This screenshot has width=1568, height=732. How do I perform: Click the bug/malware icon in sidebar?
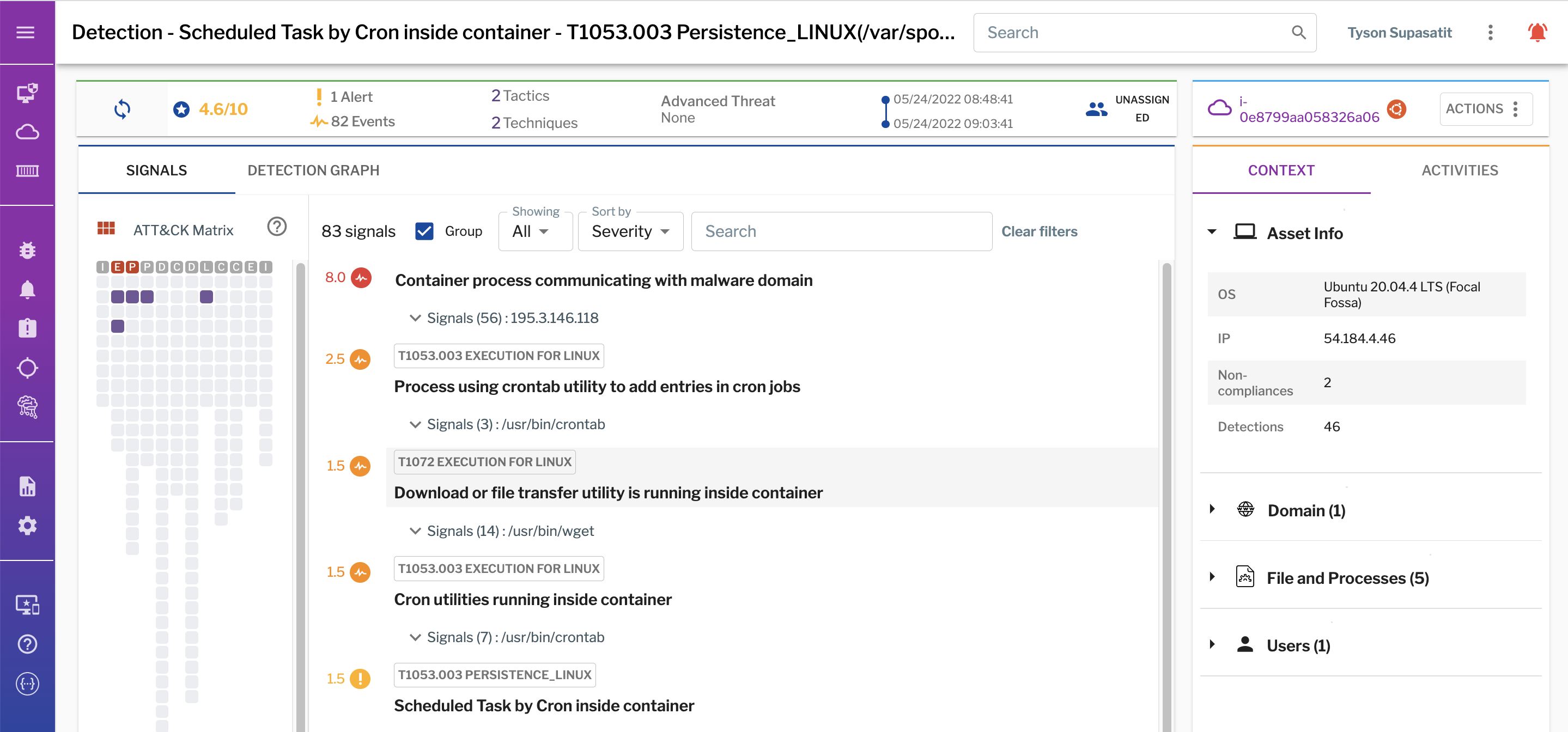[x=27, y=249]
